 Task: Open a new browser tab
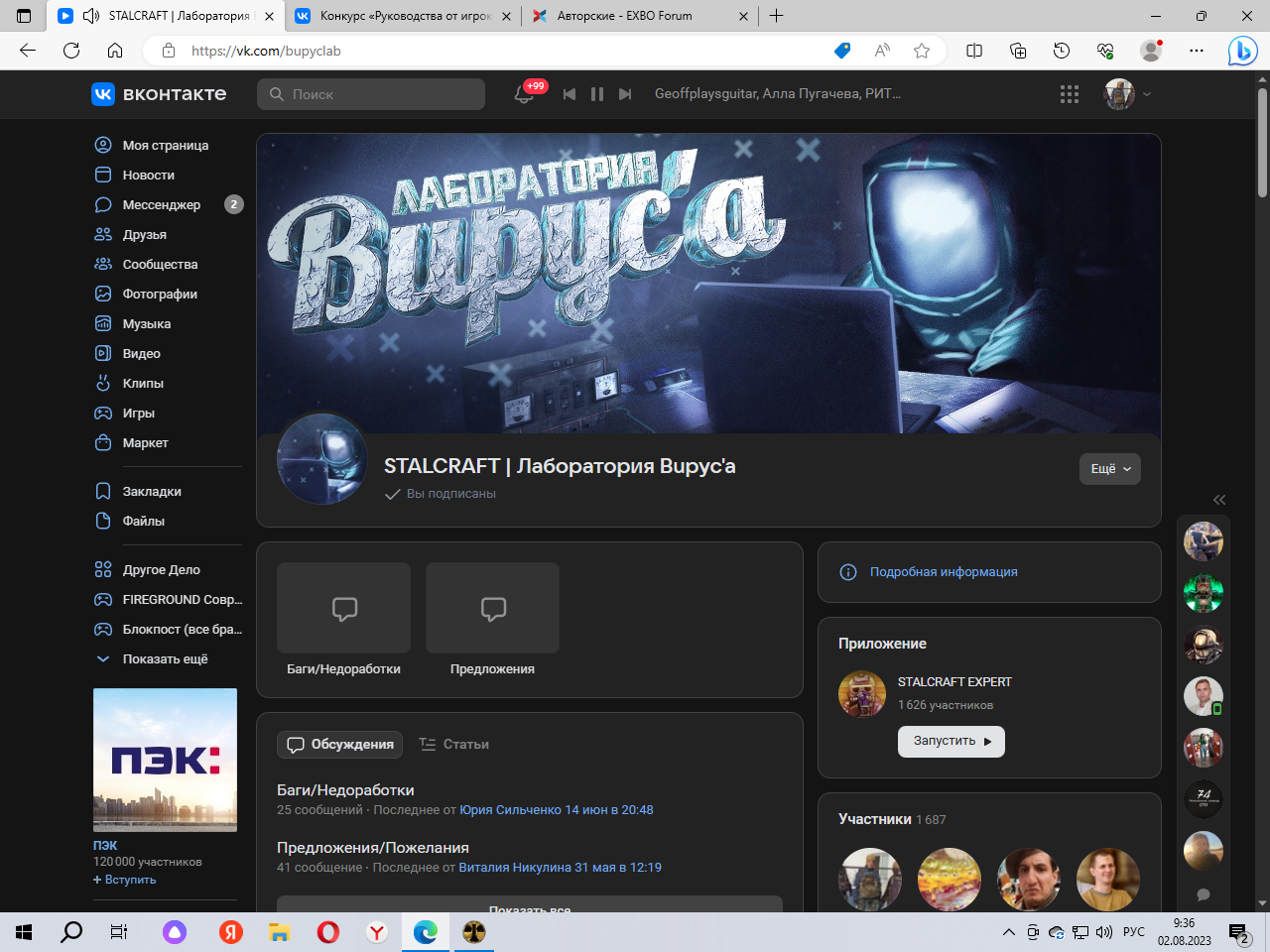777,16
